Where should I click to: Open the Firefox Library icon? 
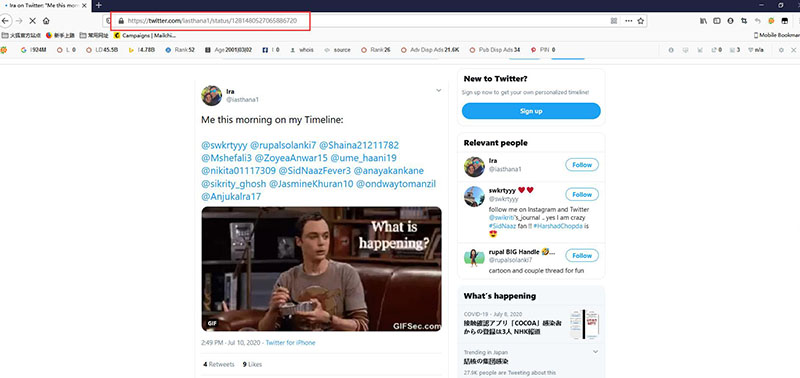(703, 21)
